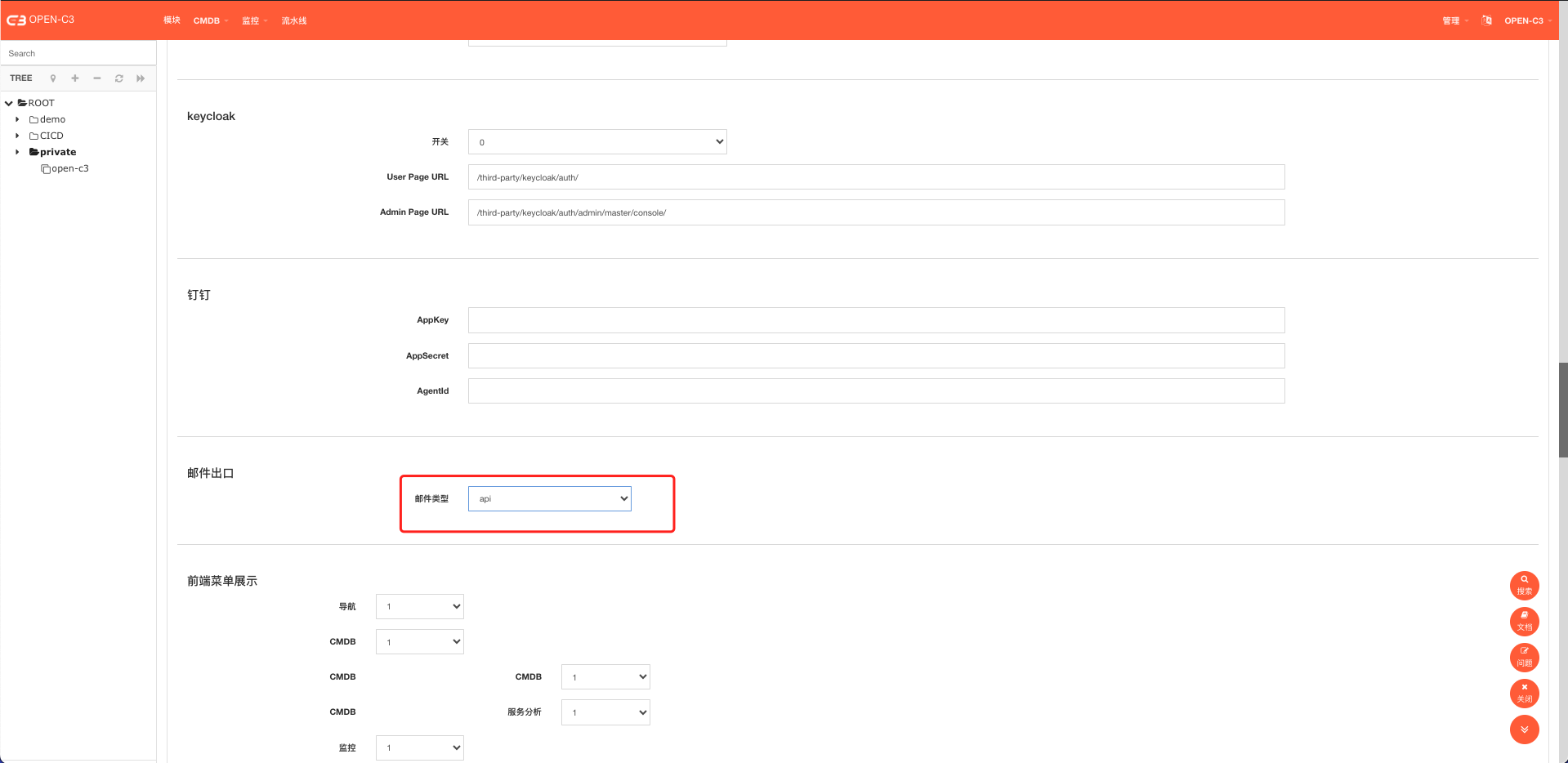
Task: Open the 管理 menu in header
Action: (1454, 20)
